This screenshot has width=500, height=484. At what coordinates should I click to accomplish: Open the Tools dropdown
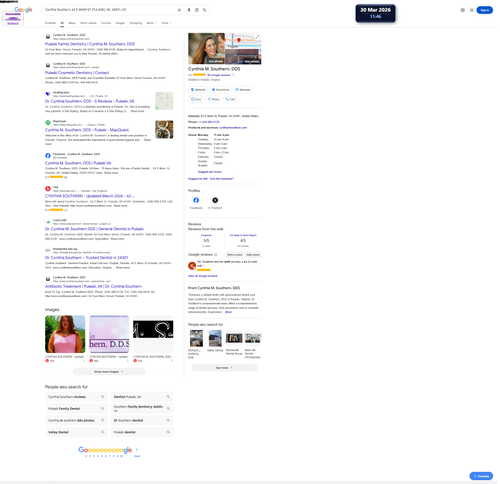click(166, 23)
